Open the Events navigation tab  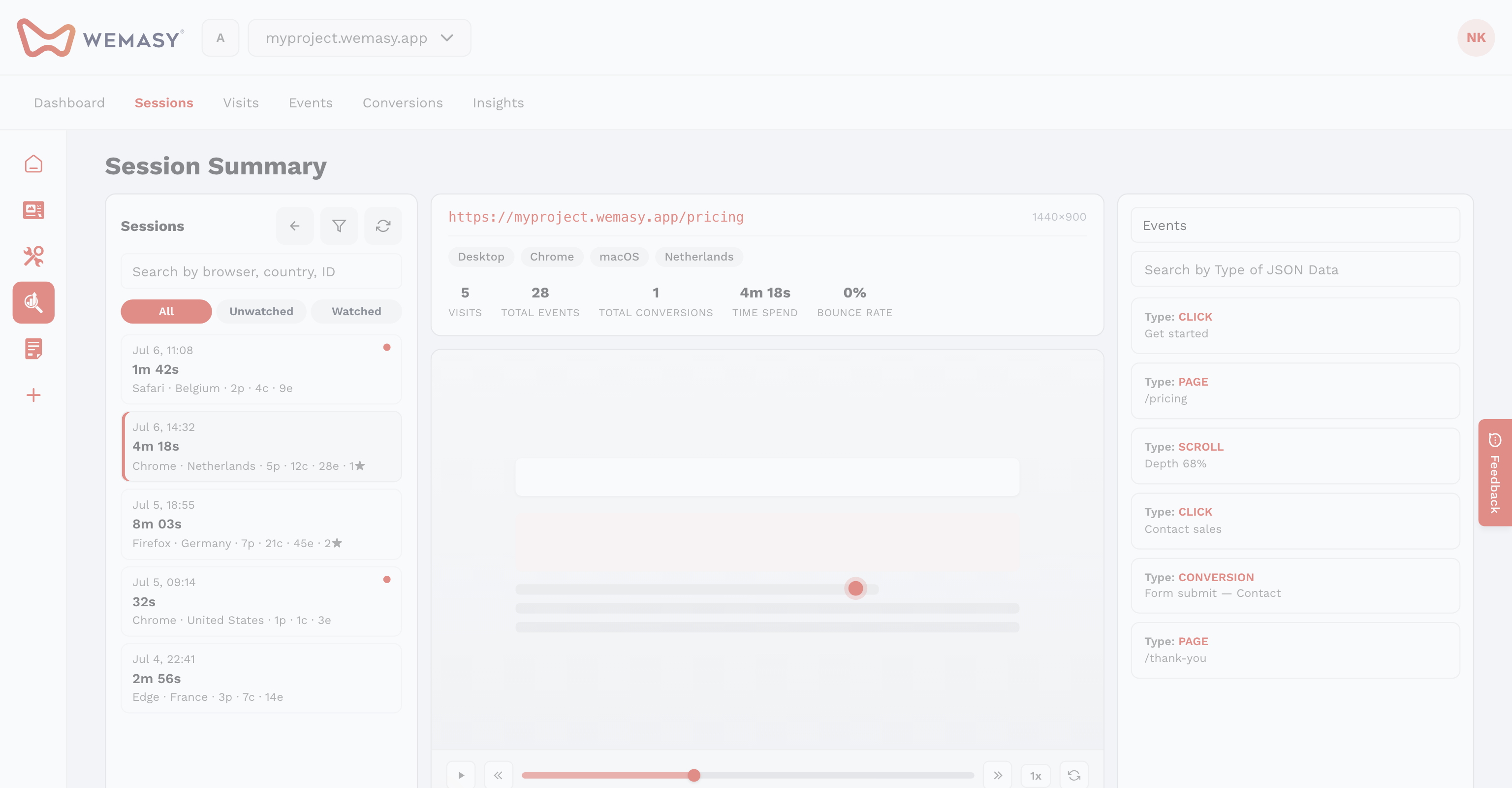[x=311, y=103]
